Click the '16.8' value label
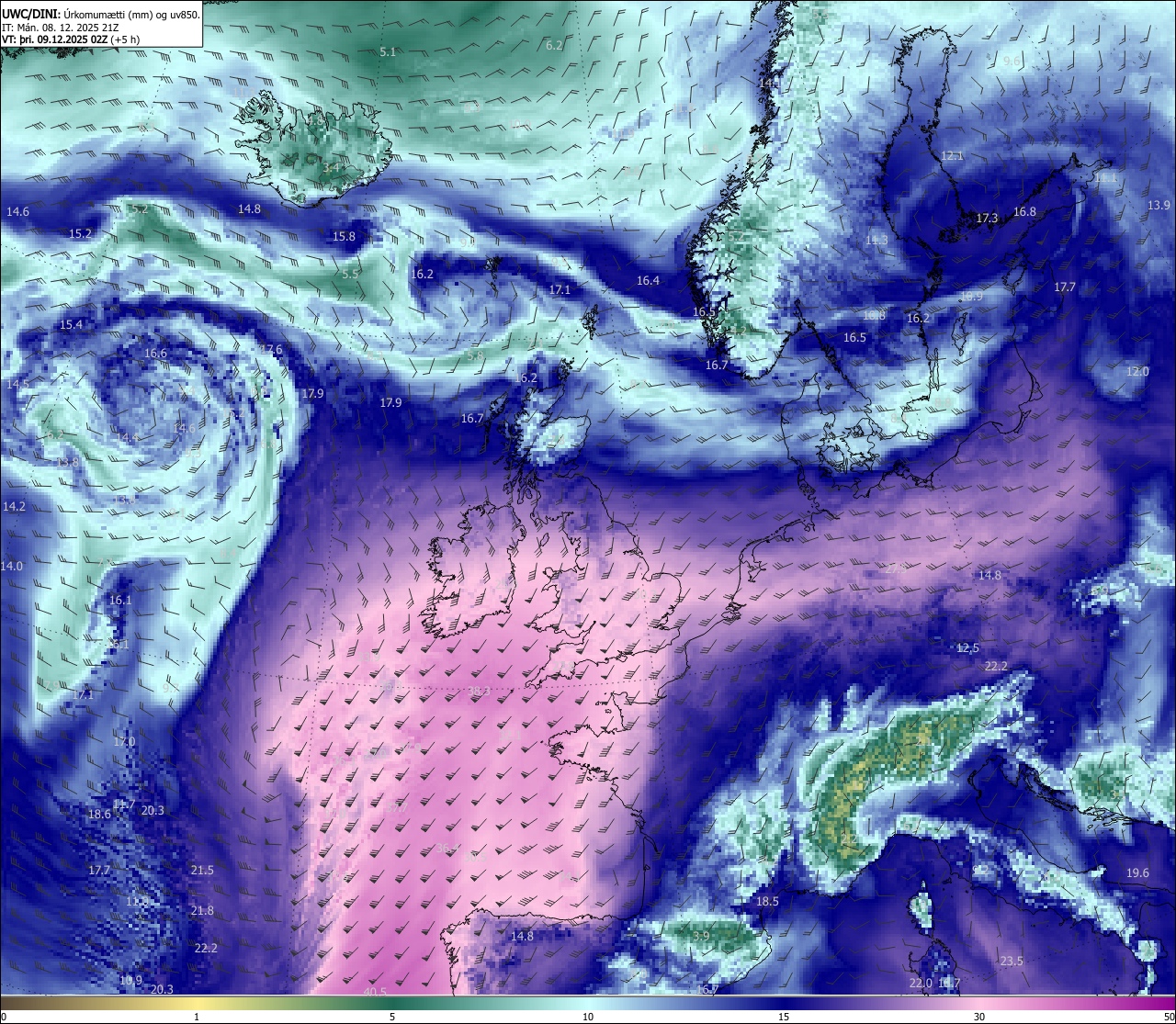The image size is (1176, 1024). click(1024, 212)
